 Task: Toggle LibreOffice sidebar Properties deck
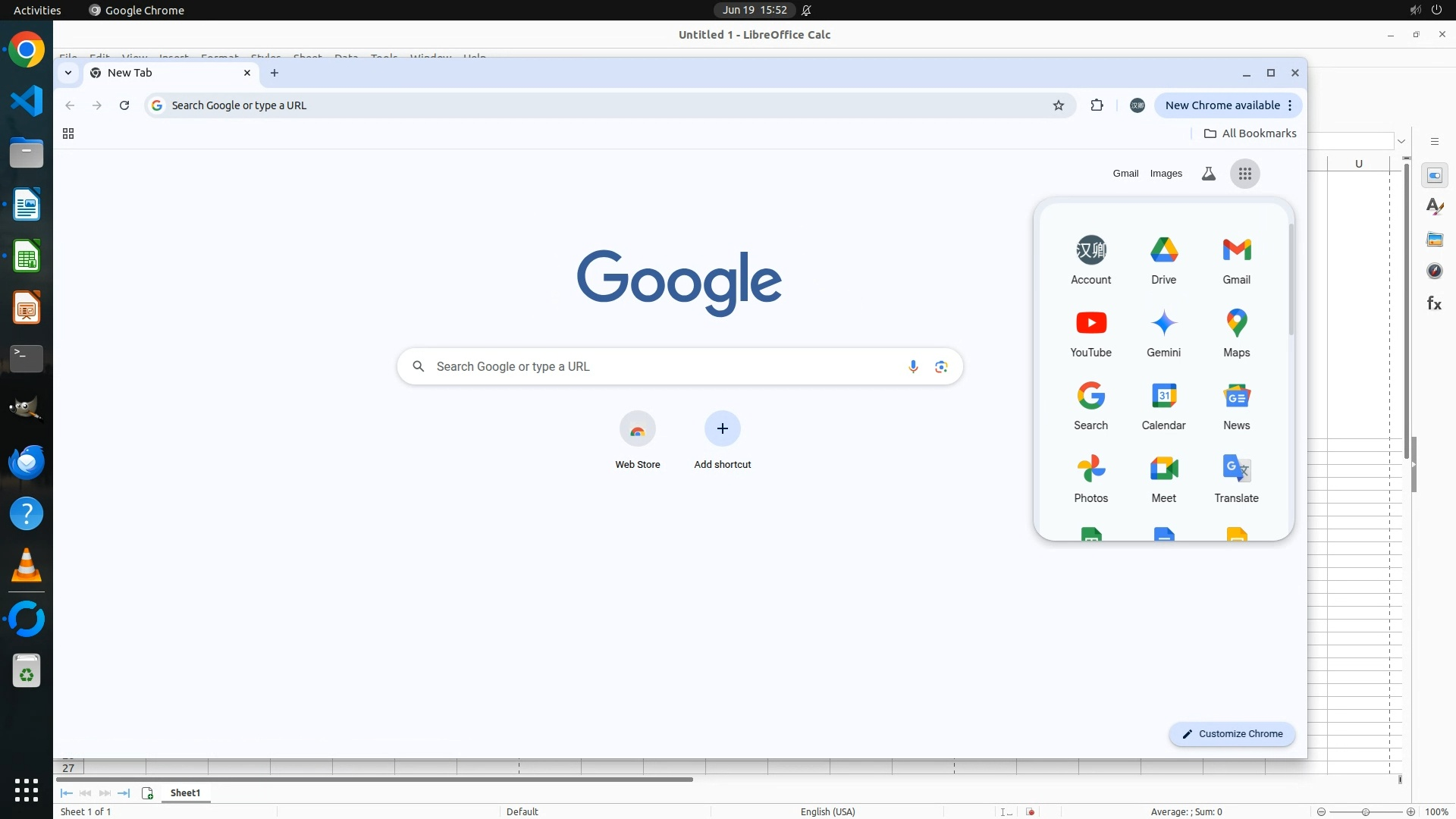tap(1434, 176)
